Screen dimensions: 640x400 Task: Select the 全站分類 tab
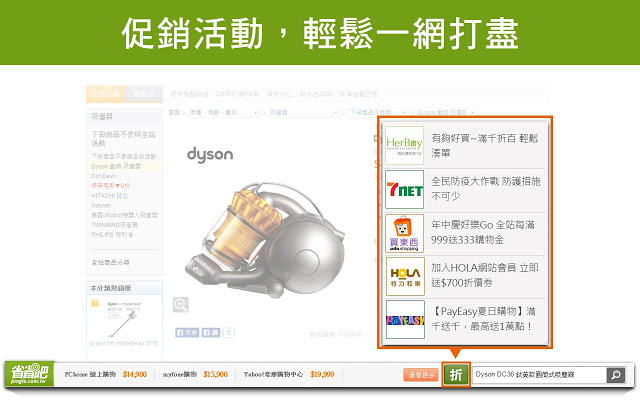[x=105, y=94]
